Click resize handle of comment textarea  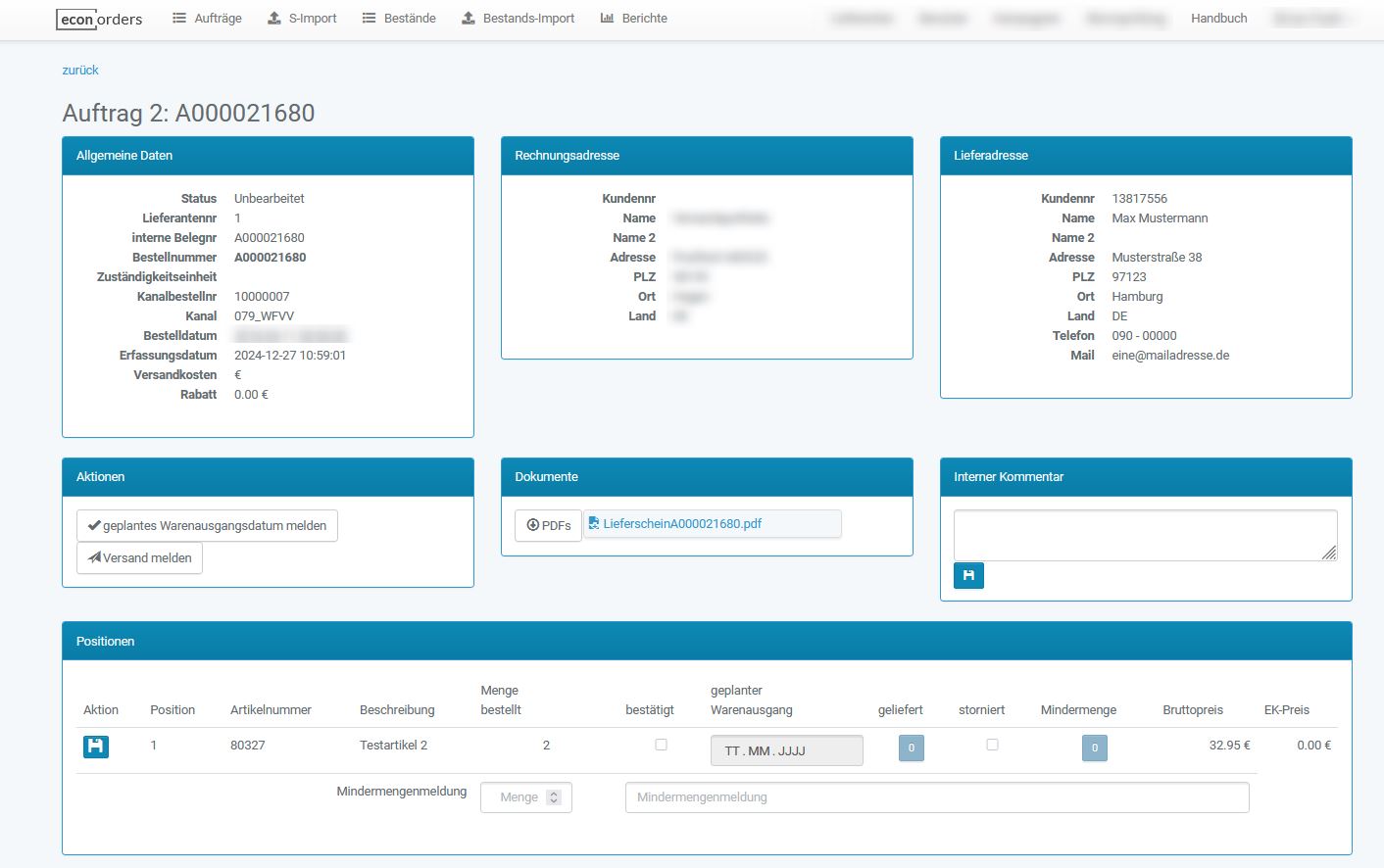[1329, 554]
